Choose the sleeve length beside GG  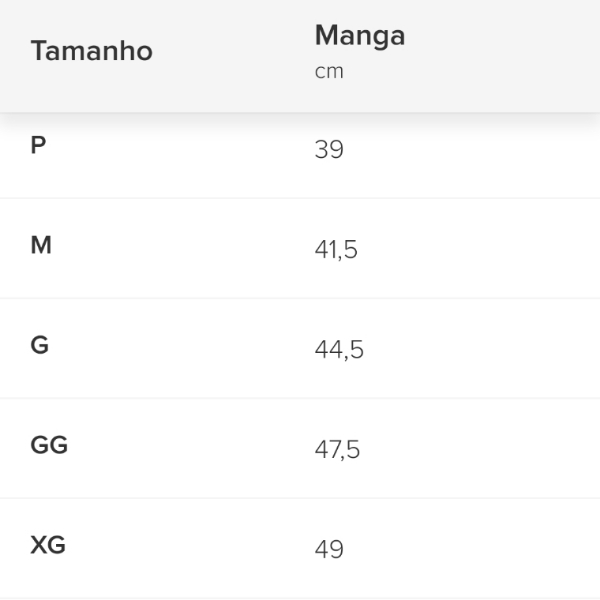pos(337,450)
